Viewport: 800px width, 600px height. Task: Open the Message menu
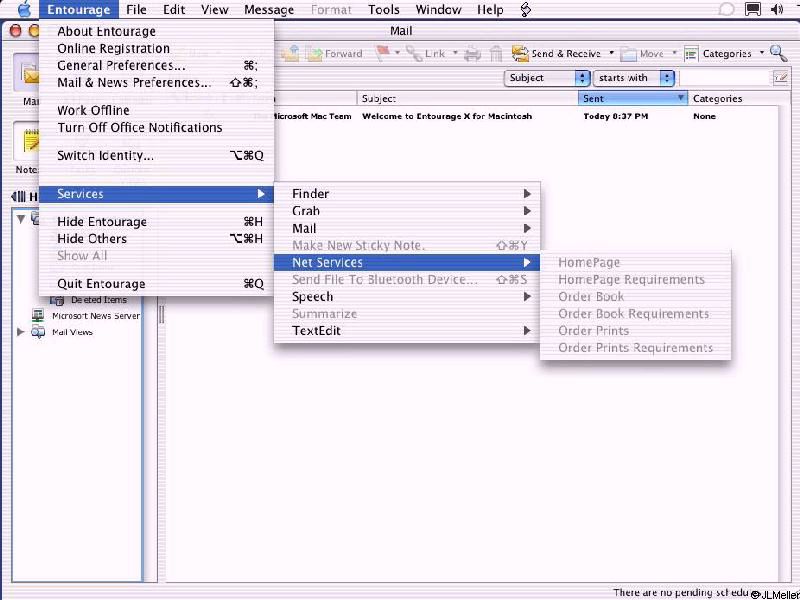269,9
